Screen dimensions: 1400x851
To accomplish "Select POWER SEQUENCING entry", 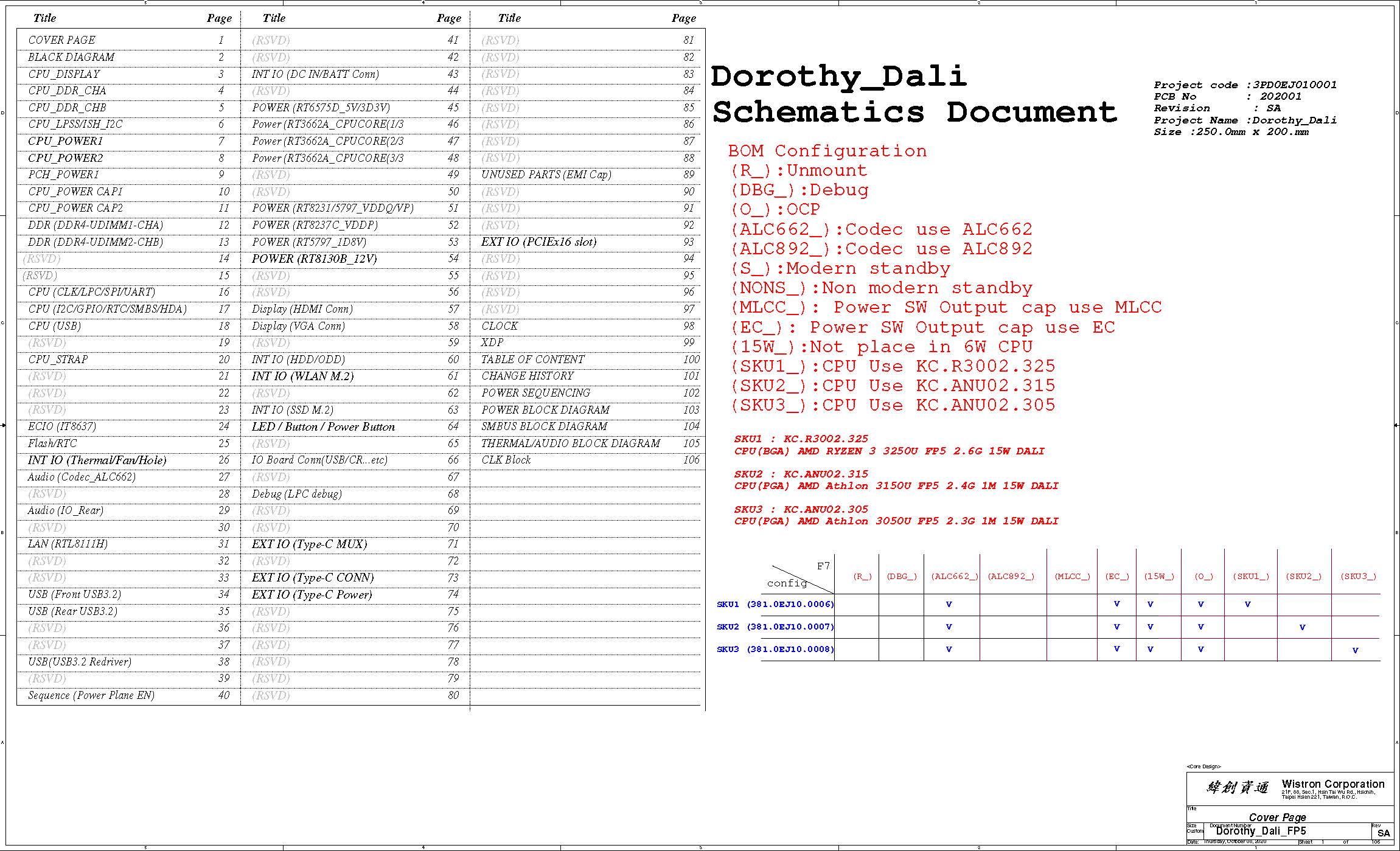I will 536,393.
